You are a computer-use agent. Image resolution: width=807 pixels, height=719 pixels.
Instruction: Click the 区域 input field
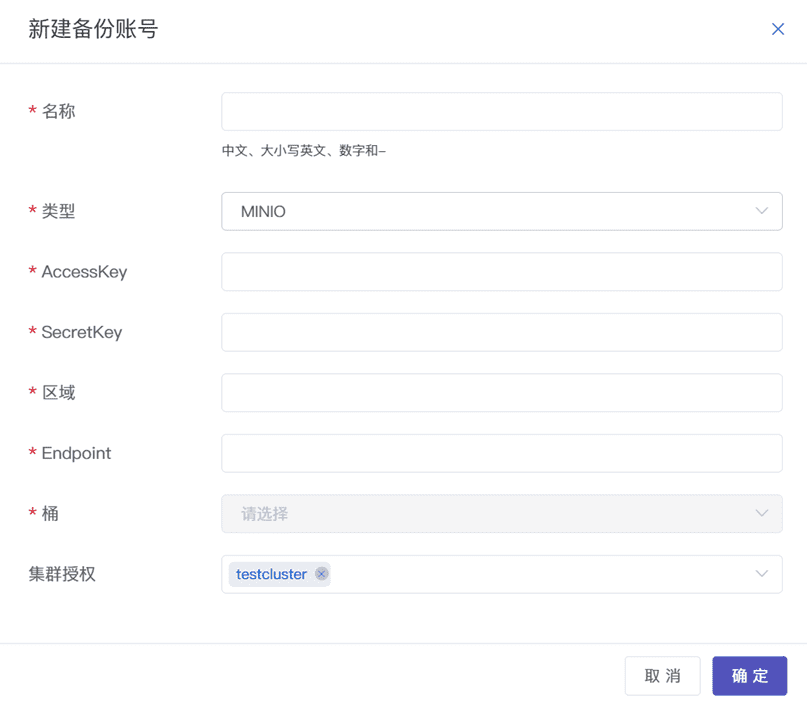502,393
